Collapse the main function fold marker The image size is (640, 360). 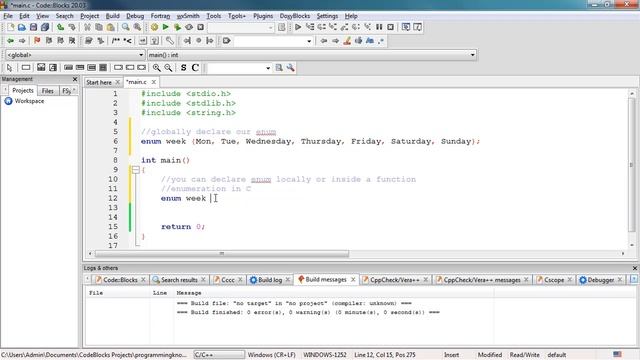(136, 170)
